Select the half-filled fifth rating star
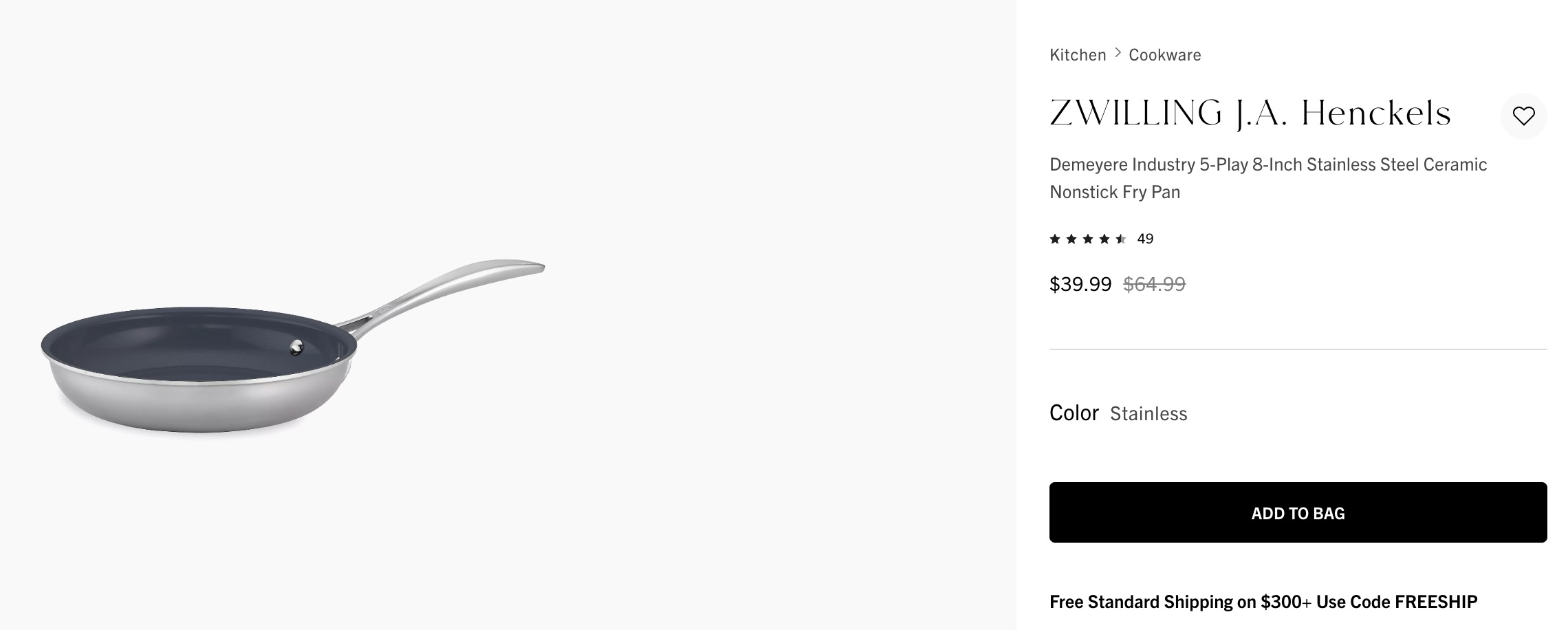 tap(1122, 239)
